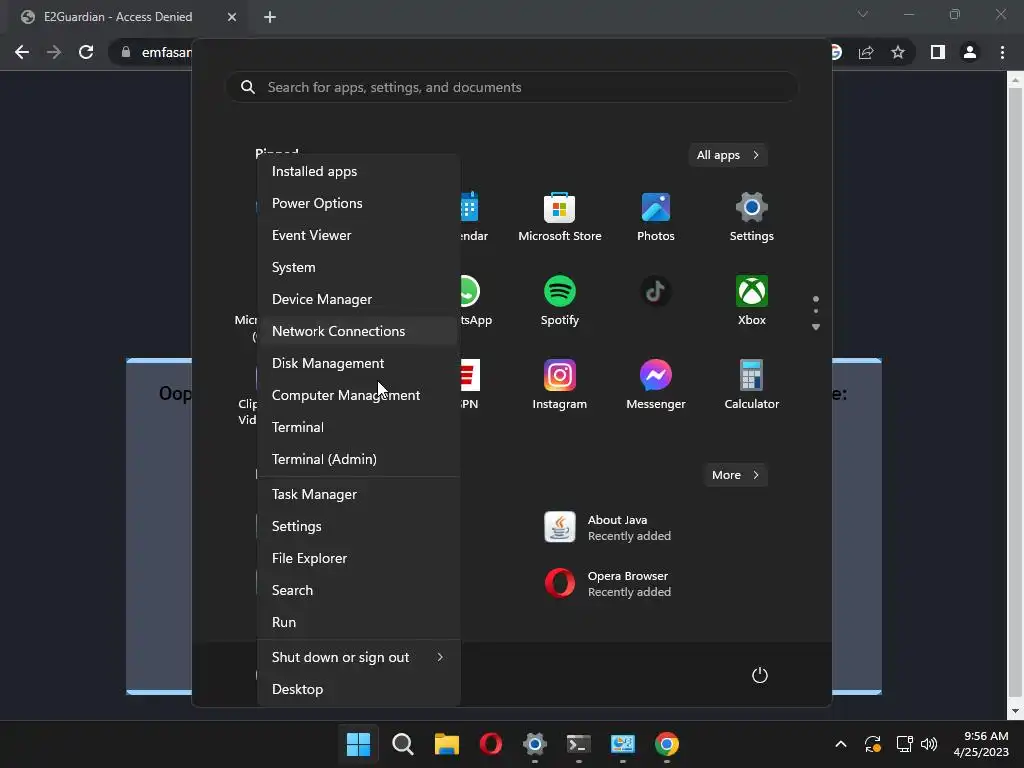Choose Network Connections
This screenshot has width=1024, height=768.
click(x=358, y=331)
